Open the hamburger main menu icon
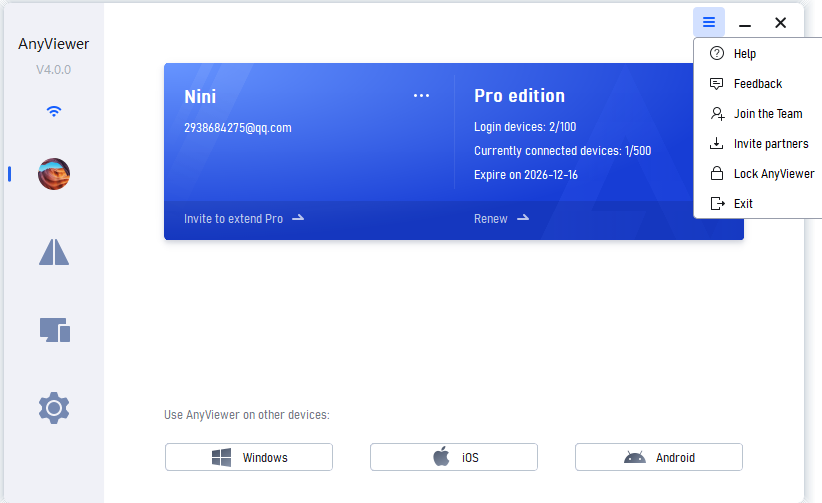 tap(709, 22)
